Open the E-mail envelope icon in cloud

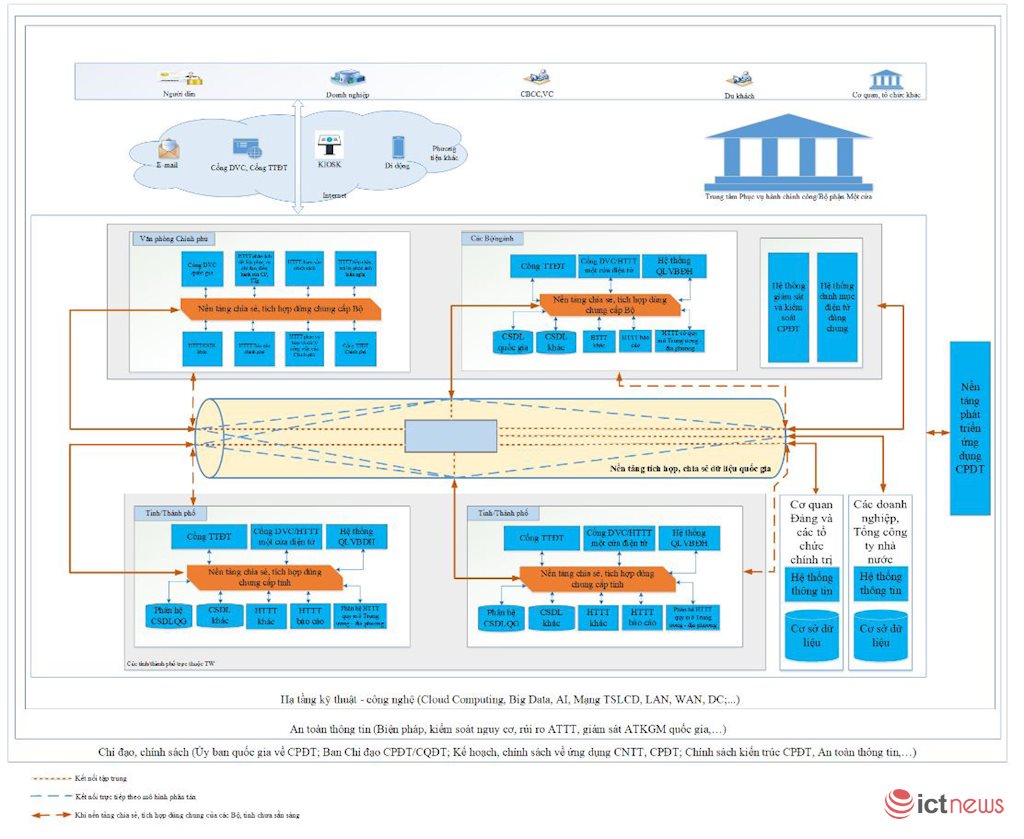tap(168, 148)
